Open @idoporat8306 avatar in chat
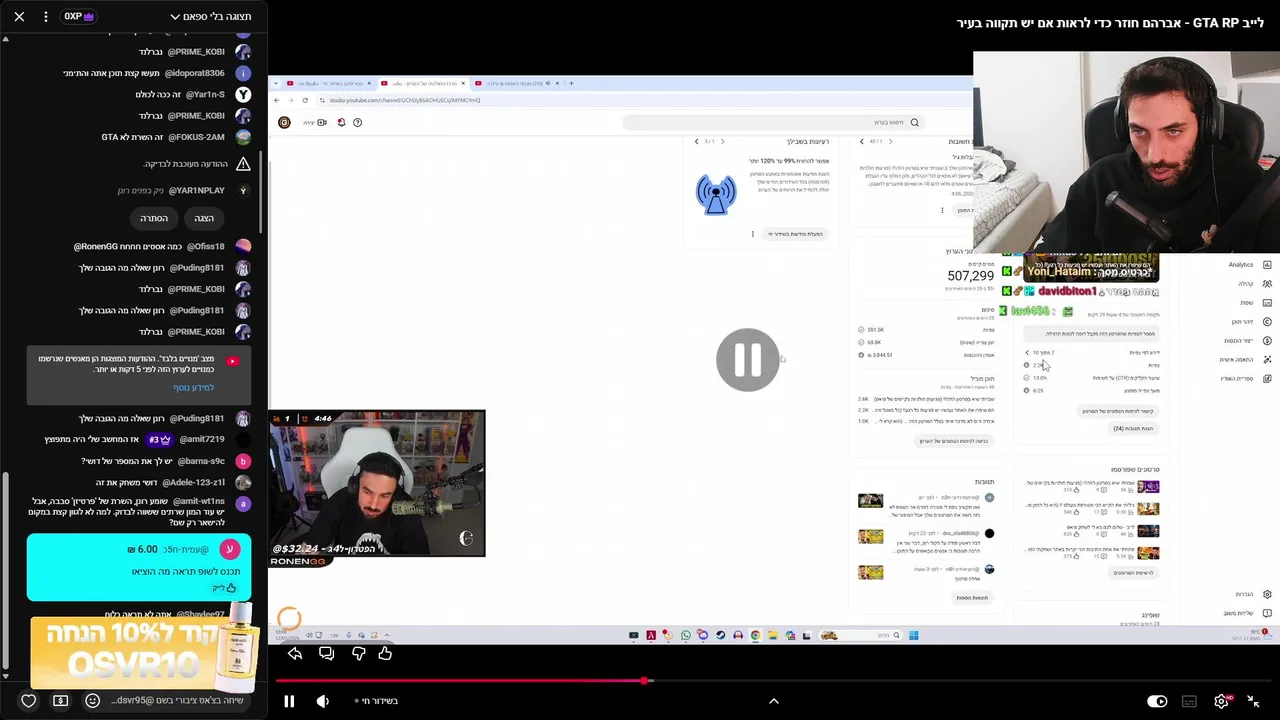Viewport: 1280px width, 720px height. pos(243,73)
